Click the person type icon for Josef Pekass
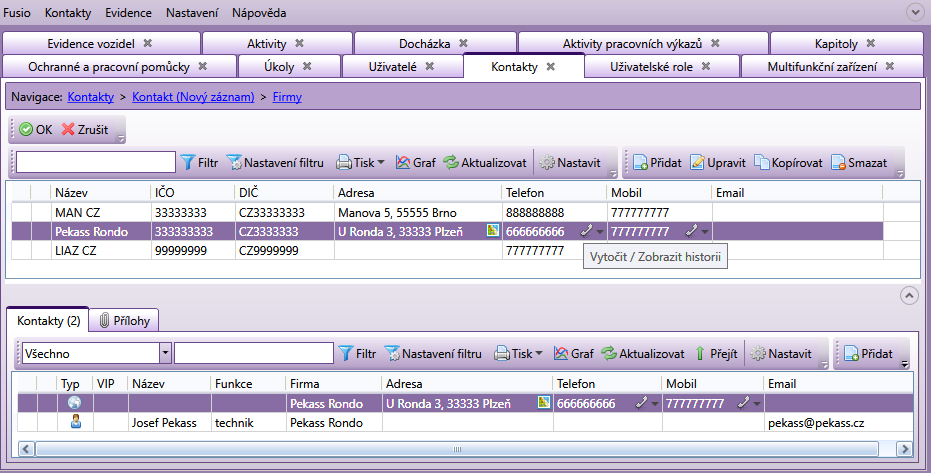Screen dimensions: 931x473 pos(75,422)
